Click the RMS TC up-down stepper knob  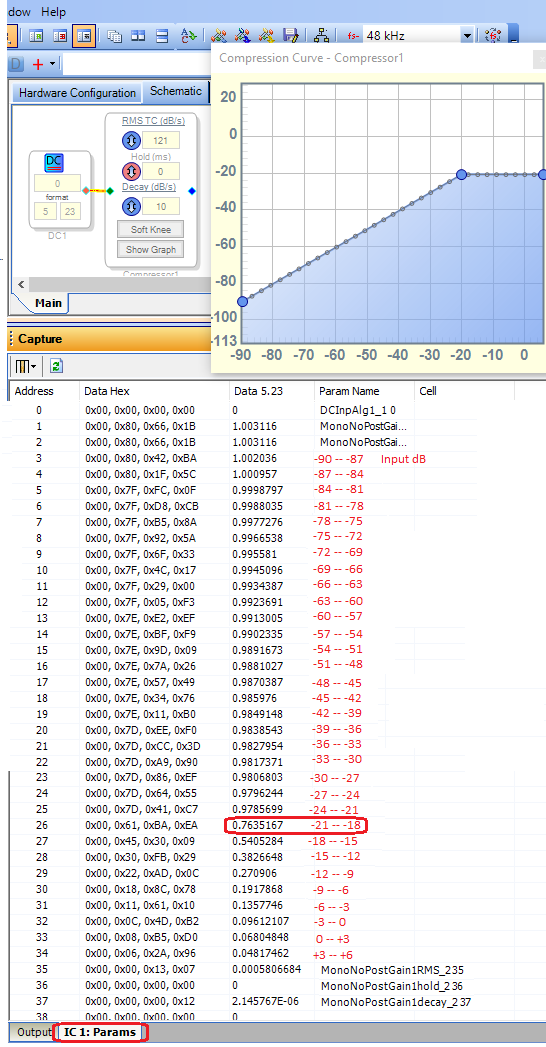(131, 140)
